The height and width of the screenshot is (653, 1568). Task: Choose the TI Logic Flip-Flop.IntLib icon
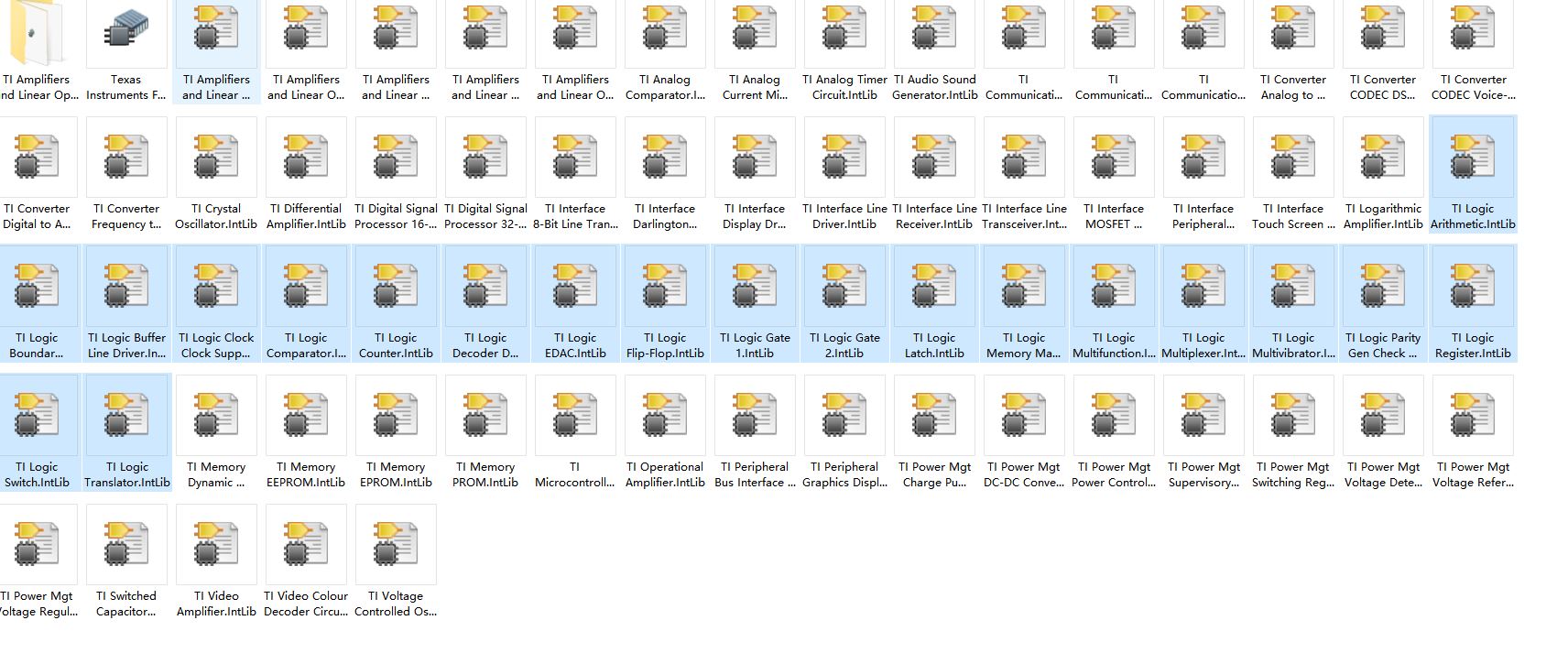tap(665, 286)
